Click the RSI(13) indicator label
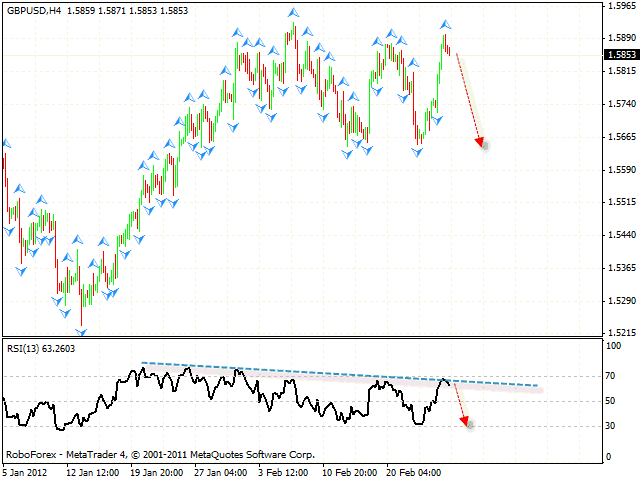Image resolution: width=640 pixels, height=480 pixels. [25, 348]
